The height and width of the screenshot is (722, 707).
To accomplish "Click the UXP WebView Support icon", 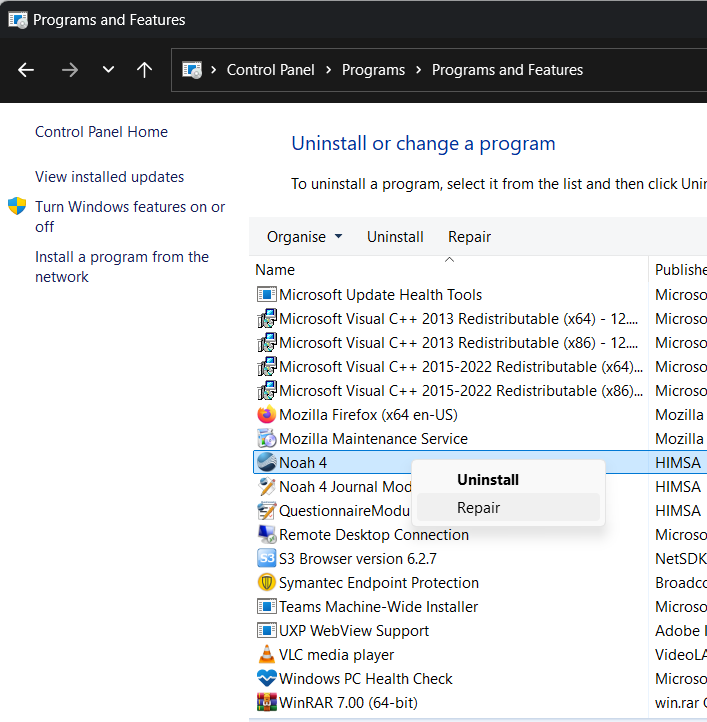I will (x=266, y=630).
